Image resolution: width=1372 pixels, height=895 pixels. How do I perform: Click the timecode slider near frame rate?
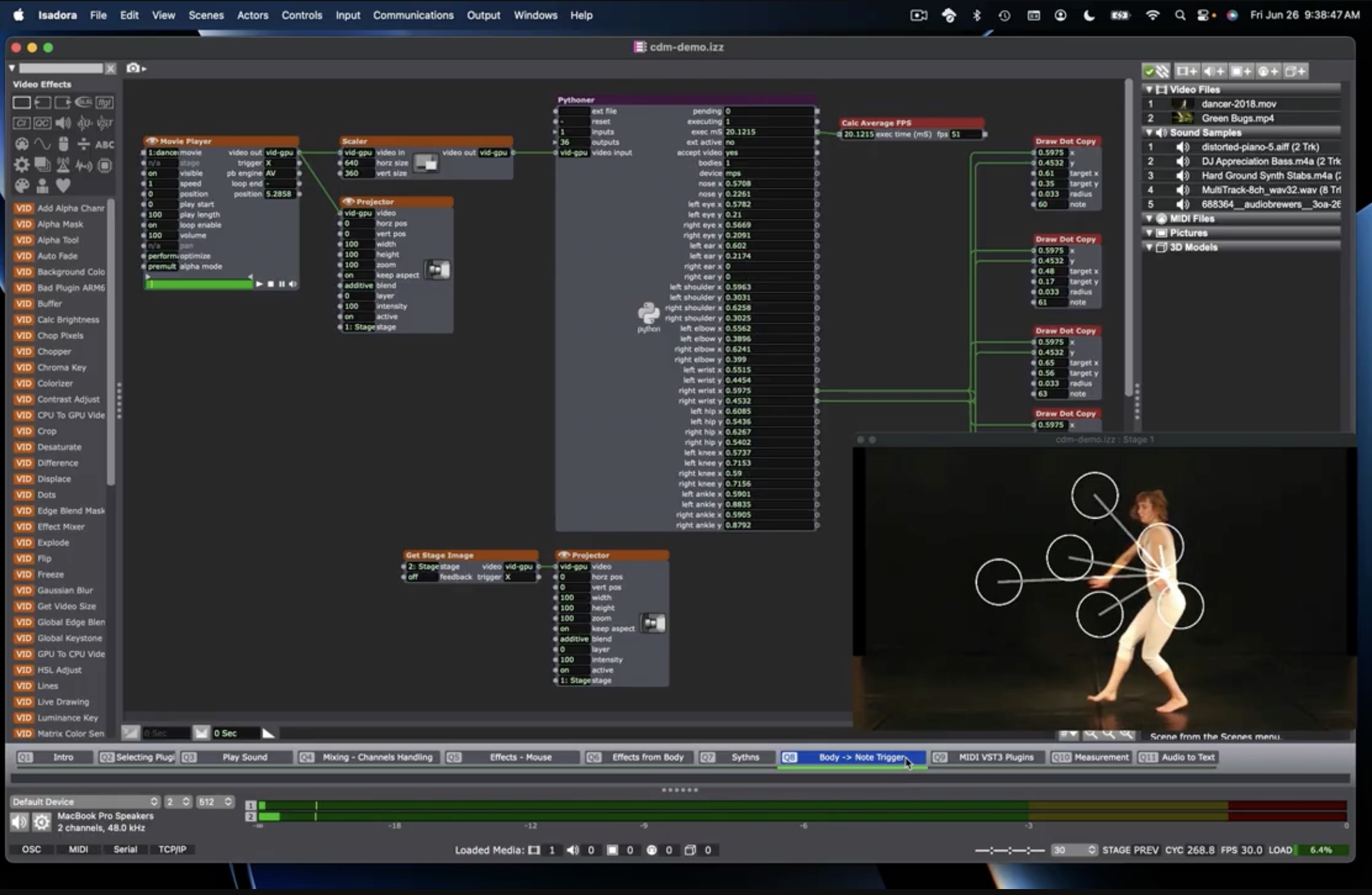1010,850
